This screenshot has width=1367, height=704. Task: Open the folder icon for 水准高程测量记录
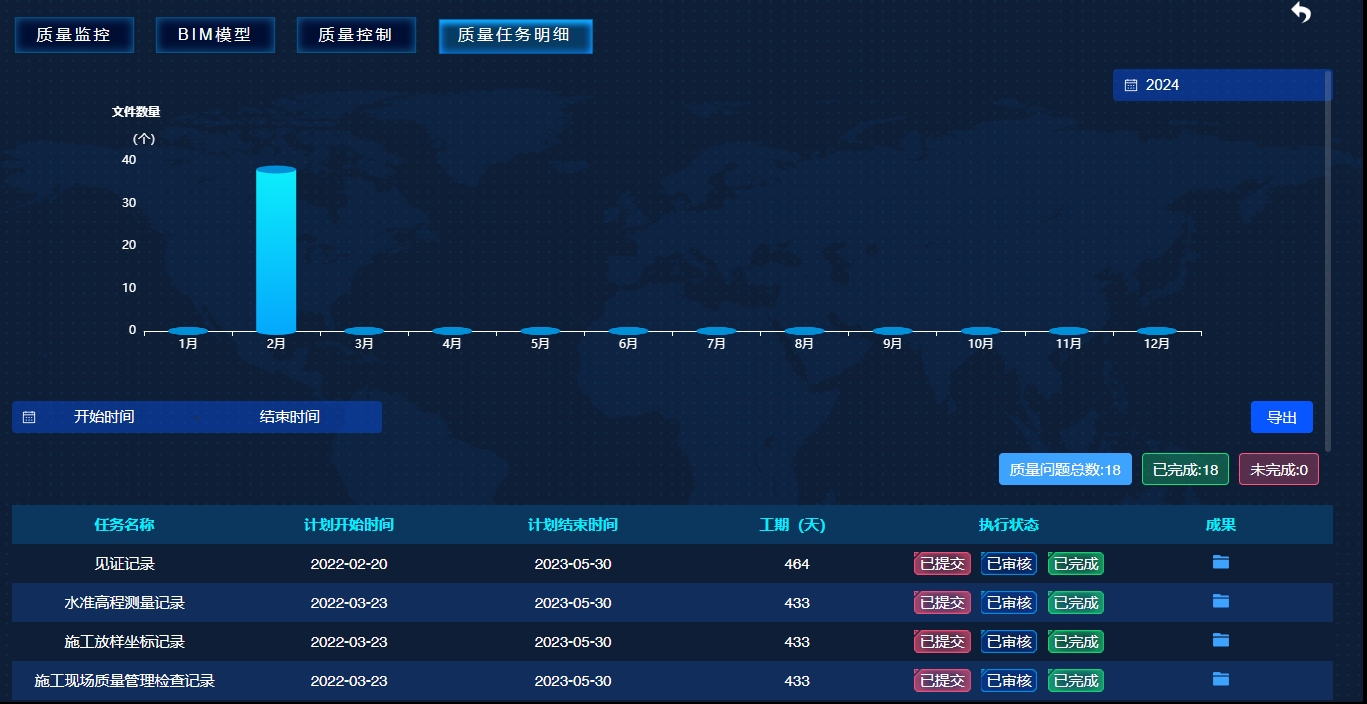(1220, 601)
